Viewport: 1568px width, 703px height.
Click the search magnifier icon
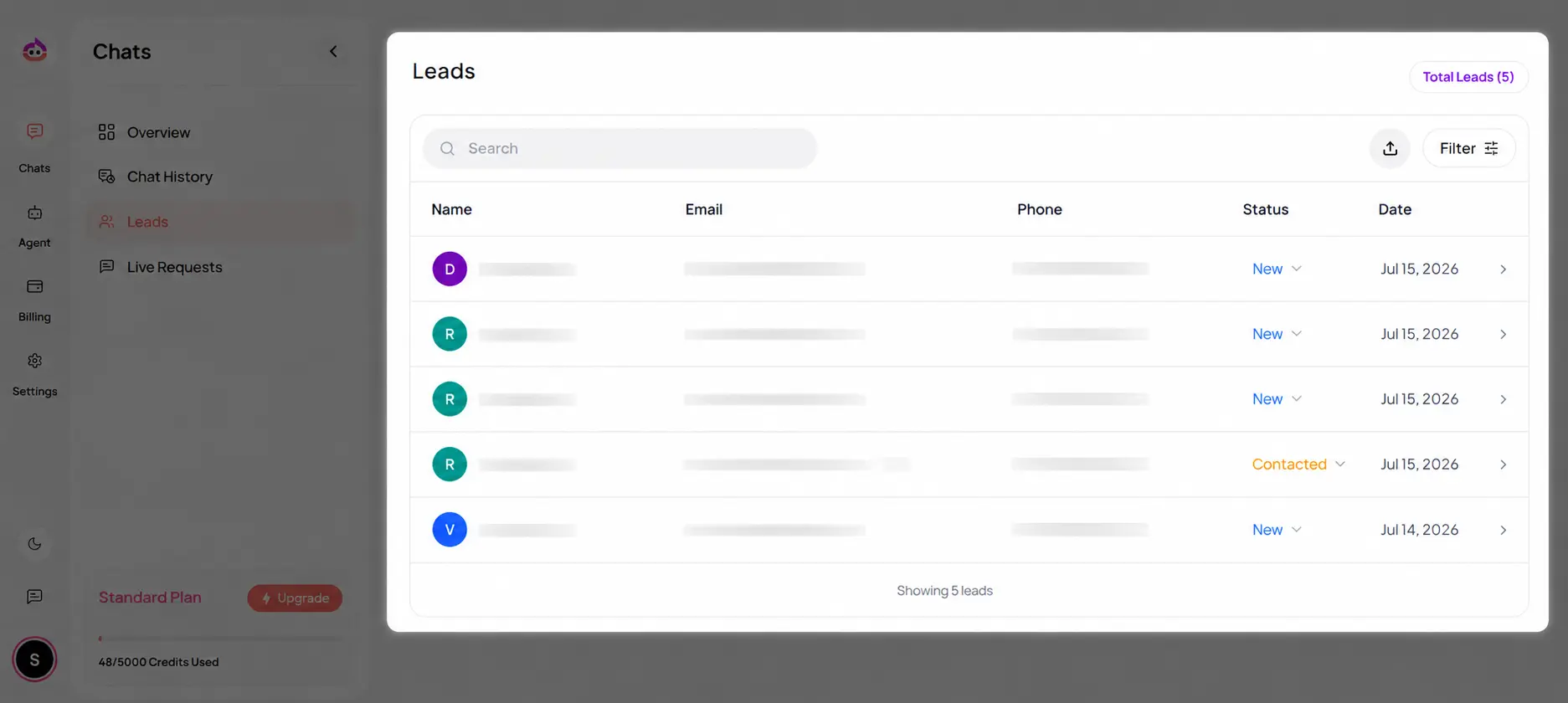pos(447,148)
